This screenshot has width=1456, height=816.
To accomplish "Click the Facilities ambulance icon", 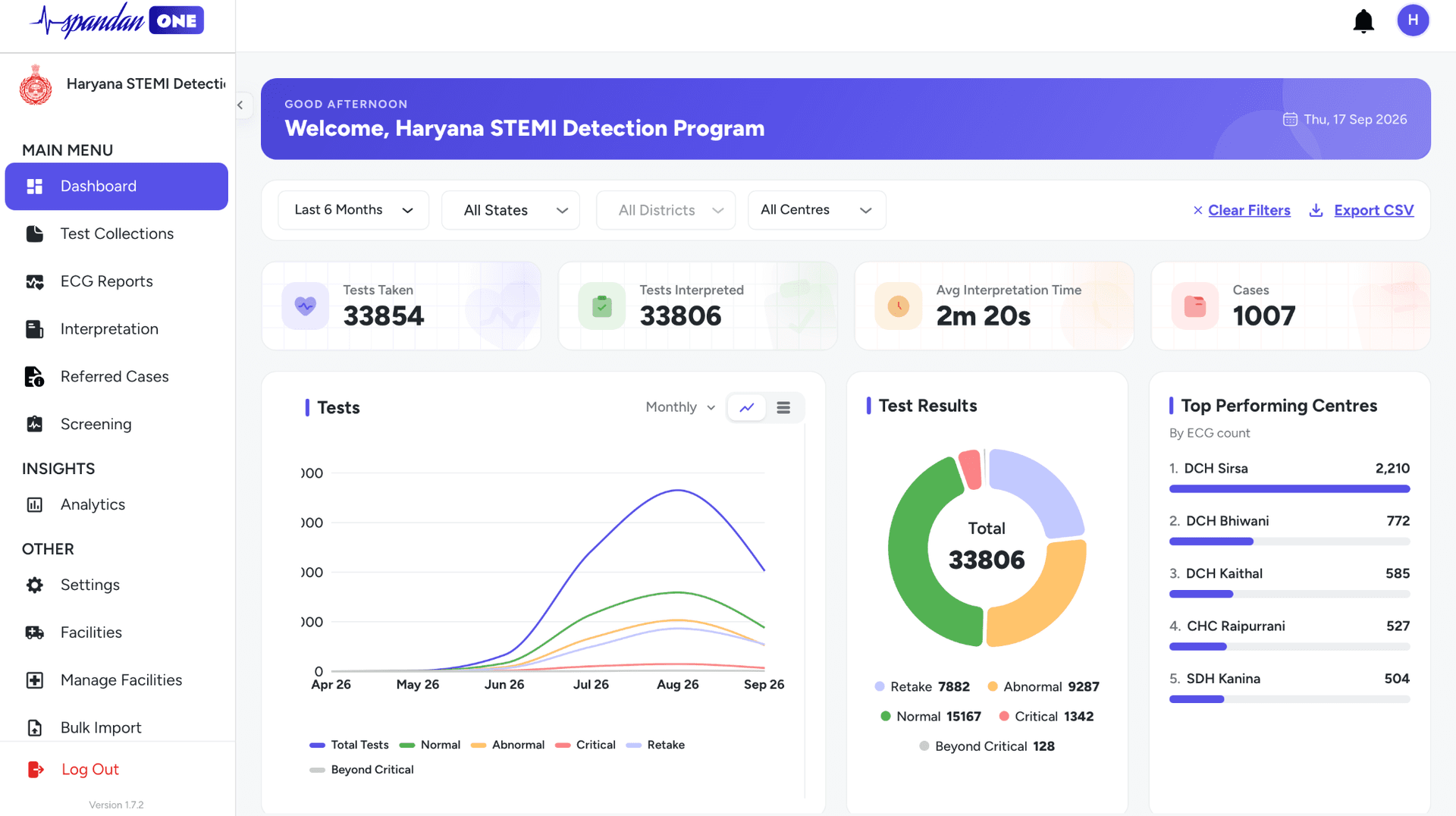I will tap(34, 632).
